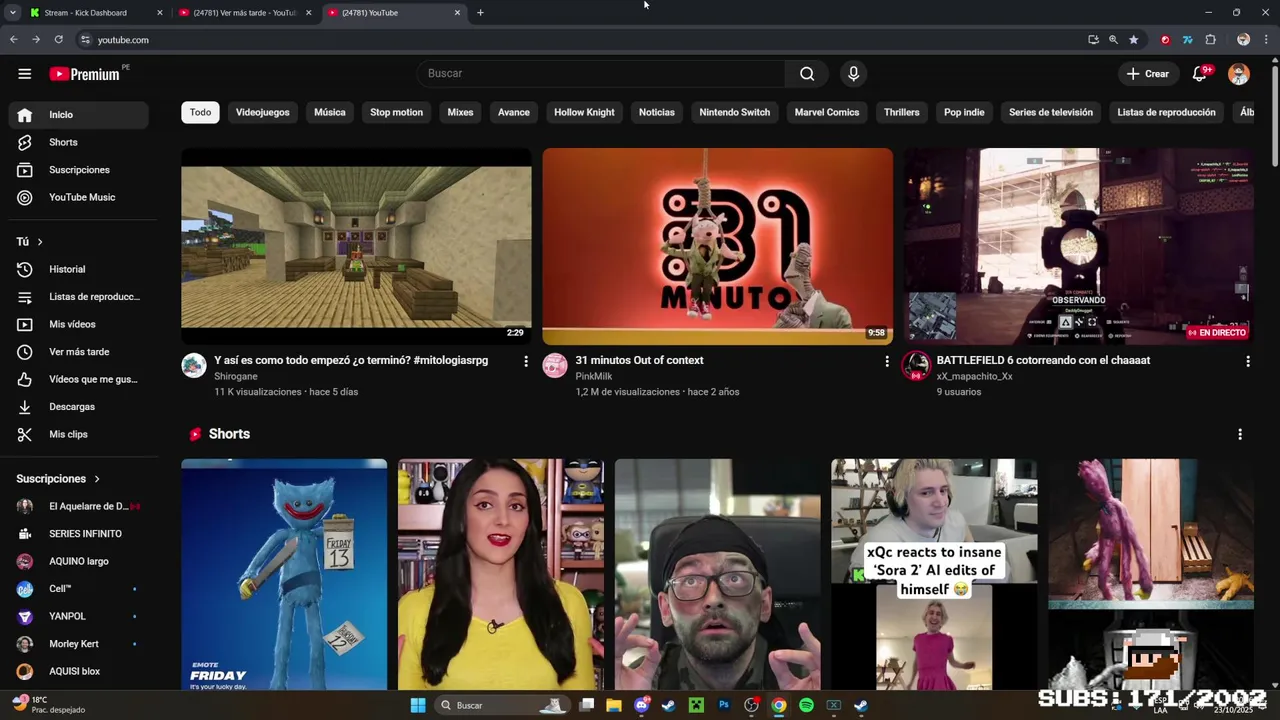Open options for 31 minutos video
This screenshot has height=720, width=1280.
click(x=887, y=361)
